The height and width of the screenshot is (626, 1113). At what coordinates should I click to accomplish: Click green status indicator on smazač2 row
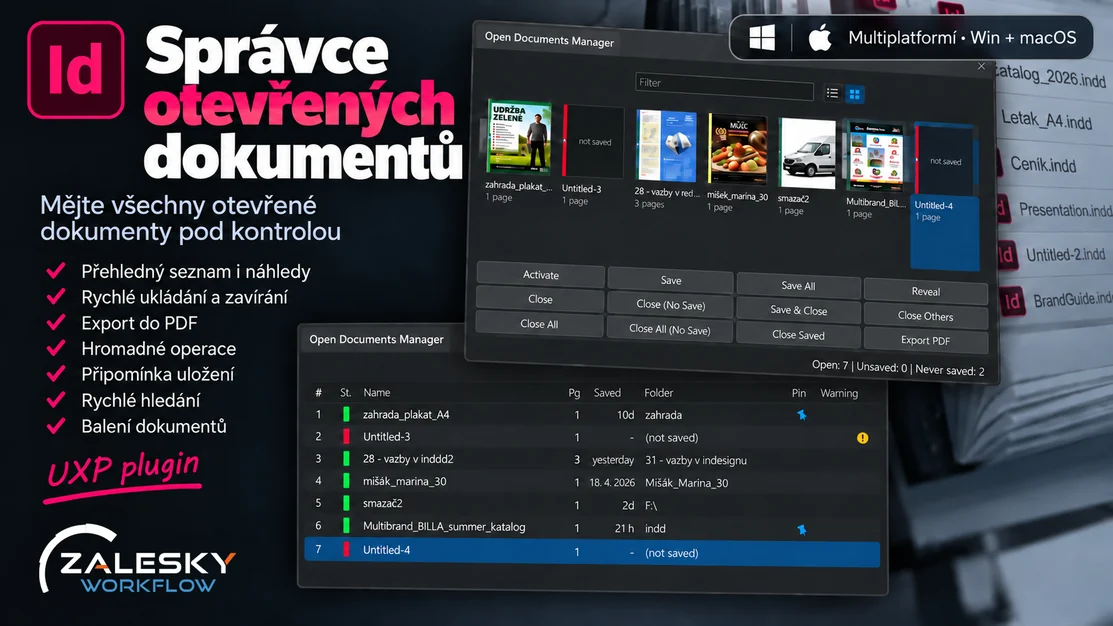[x=346, y=503]
